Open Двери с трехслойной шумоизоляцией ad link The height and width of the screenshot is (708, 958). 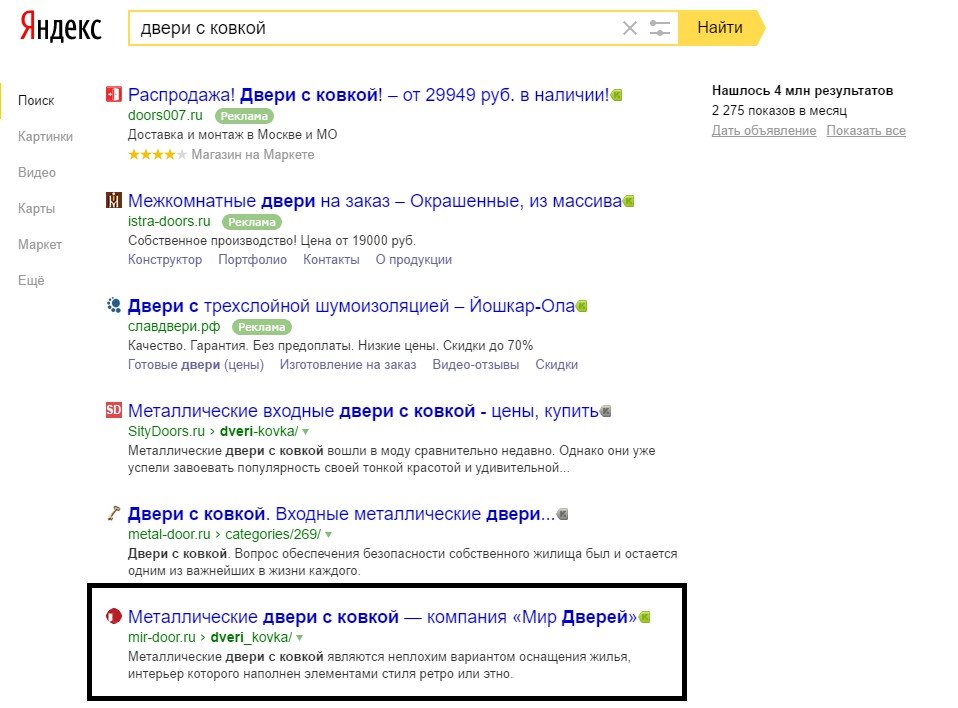351,305
